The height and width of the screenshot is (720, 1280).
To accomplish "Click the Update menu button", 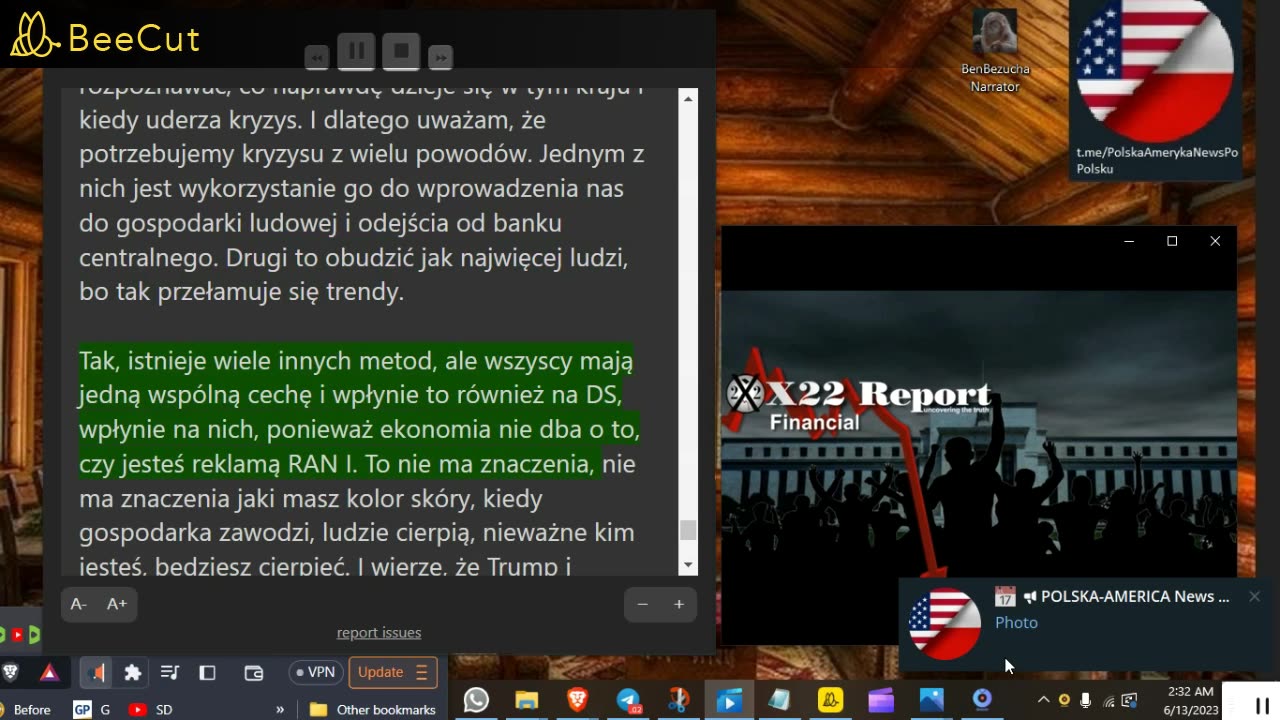I will tap(393, 672).
